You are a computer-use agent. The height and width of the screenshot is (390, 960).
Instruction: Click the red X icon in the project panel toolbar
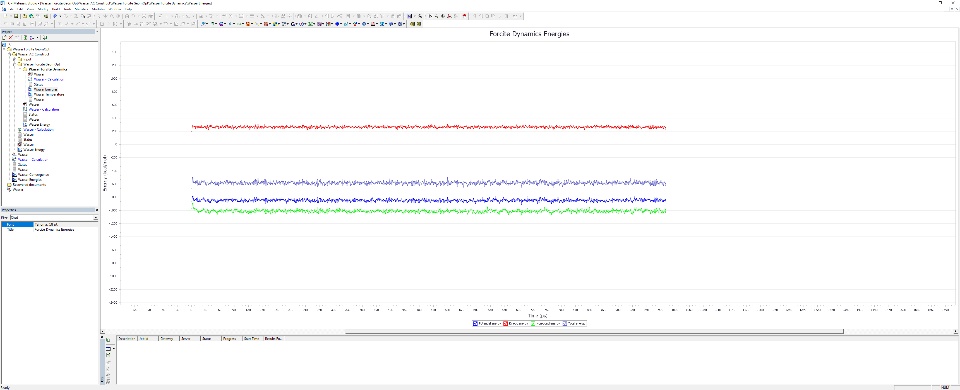point(10,38)
